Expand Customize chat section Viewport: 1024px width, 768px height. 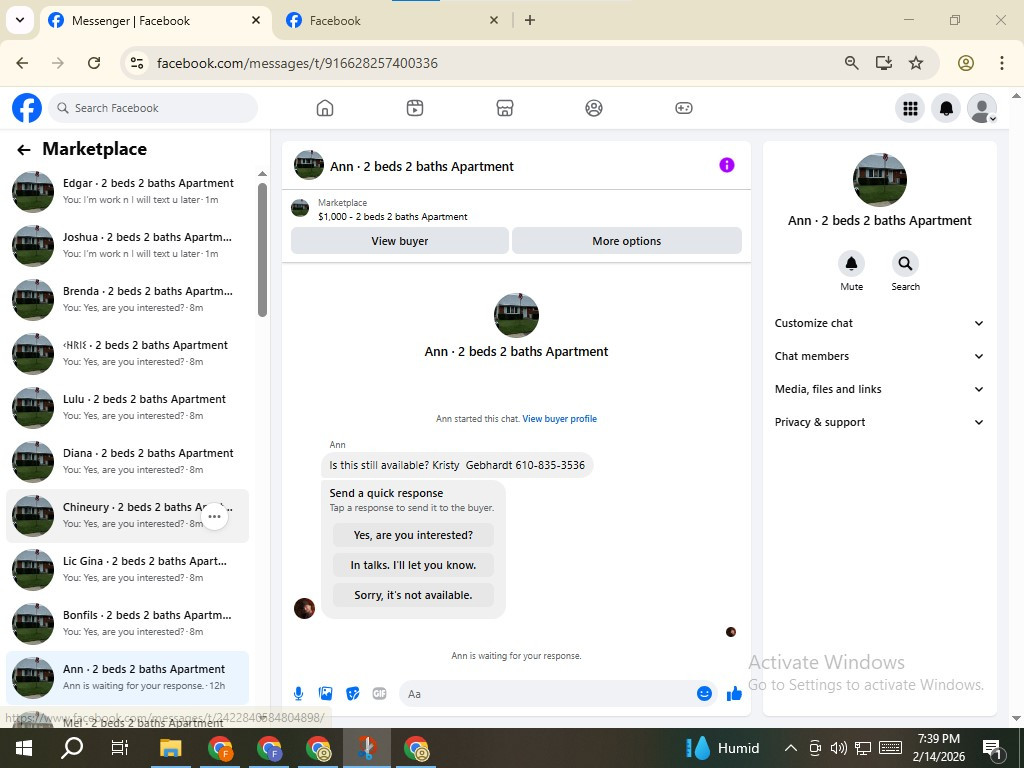[x=879, y=323]
